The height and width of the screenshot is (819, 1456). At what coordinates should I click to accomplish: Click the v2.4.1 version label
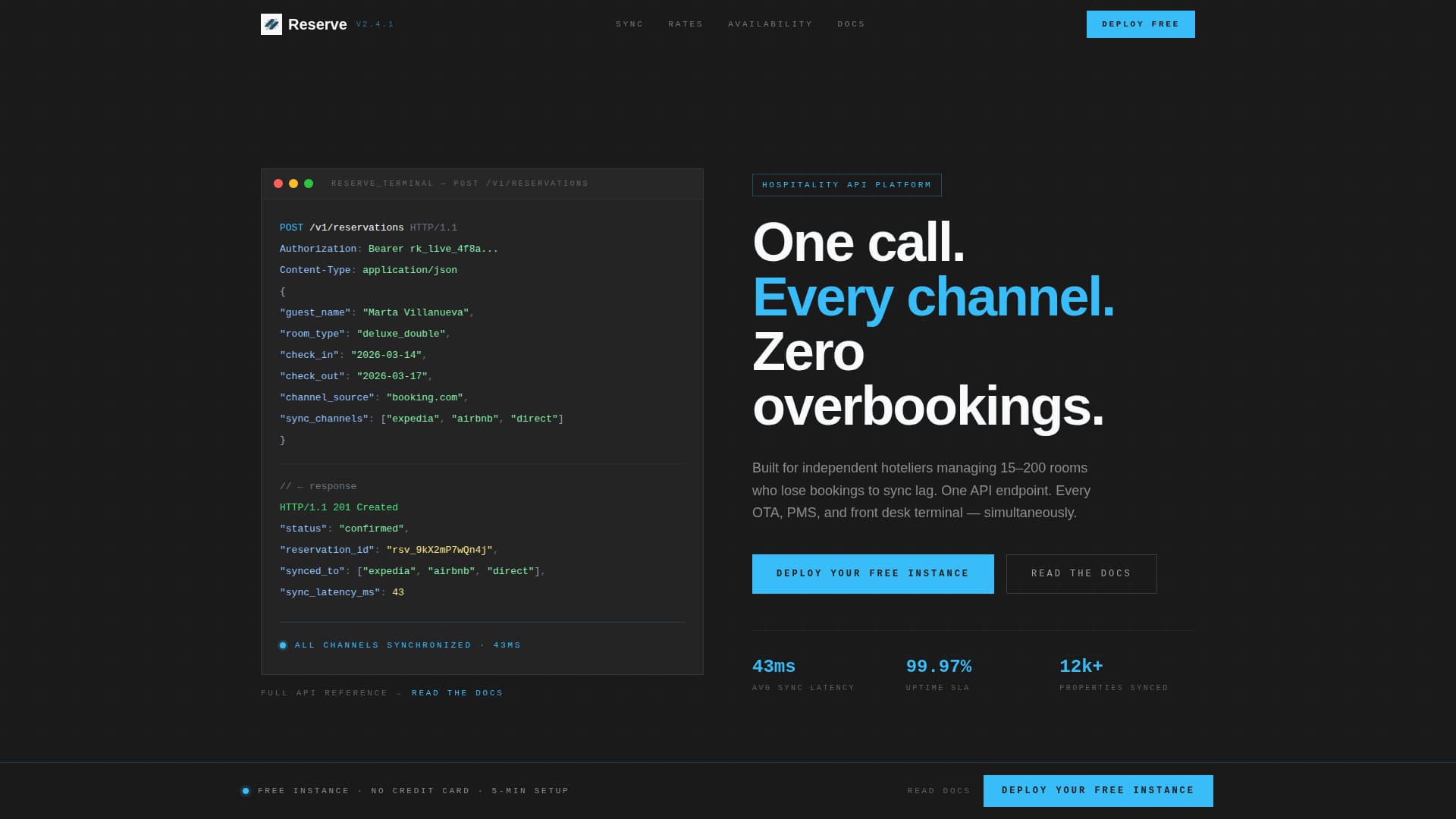click(375, 24)
